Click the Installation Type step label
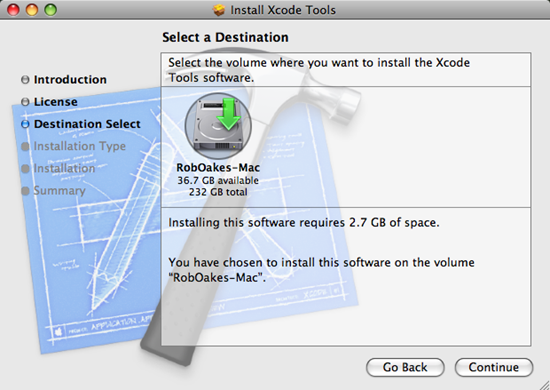This screenshot has width=550, height=390. click(x=80, y=146)
